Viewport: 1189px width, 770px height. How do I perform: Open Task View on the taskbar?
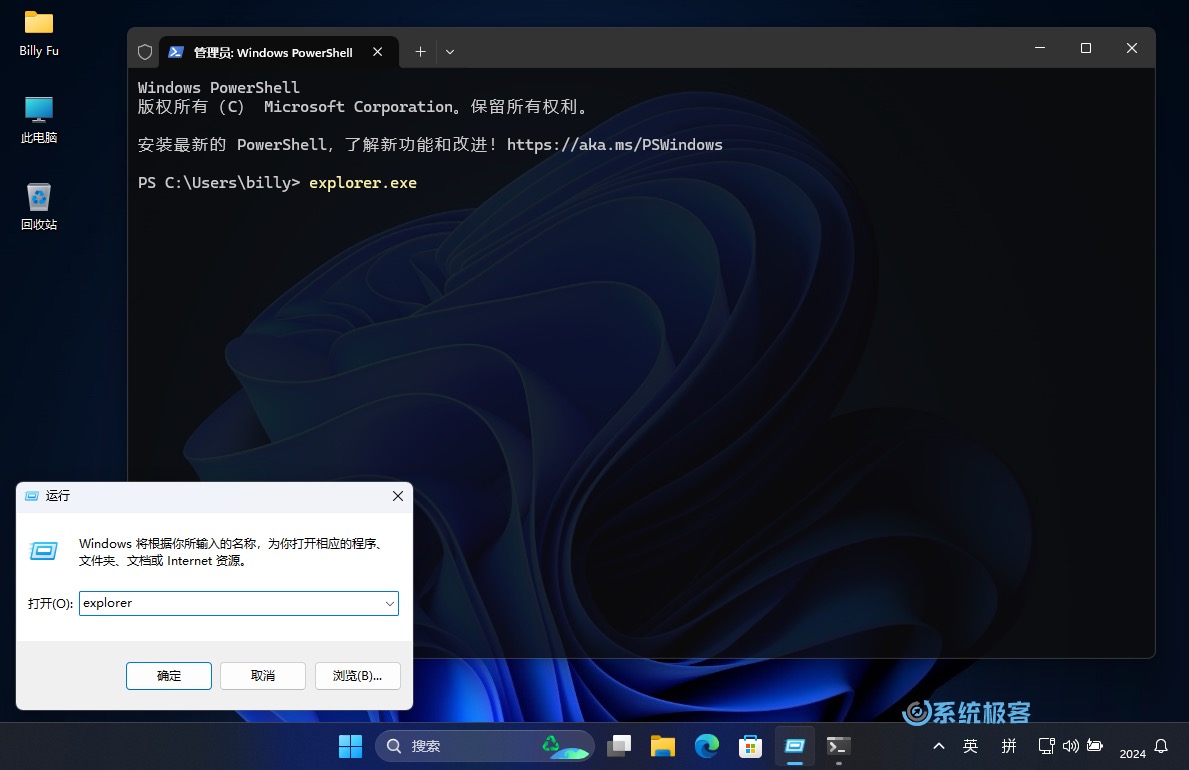click(620, 745)
